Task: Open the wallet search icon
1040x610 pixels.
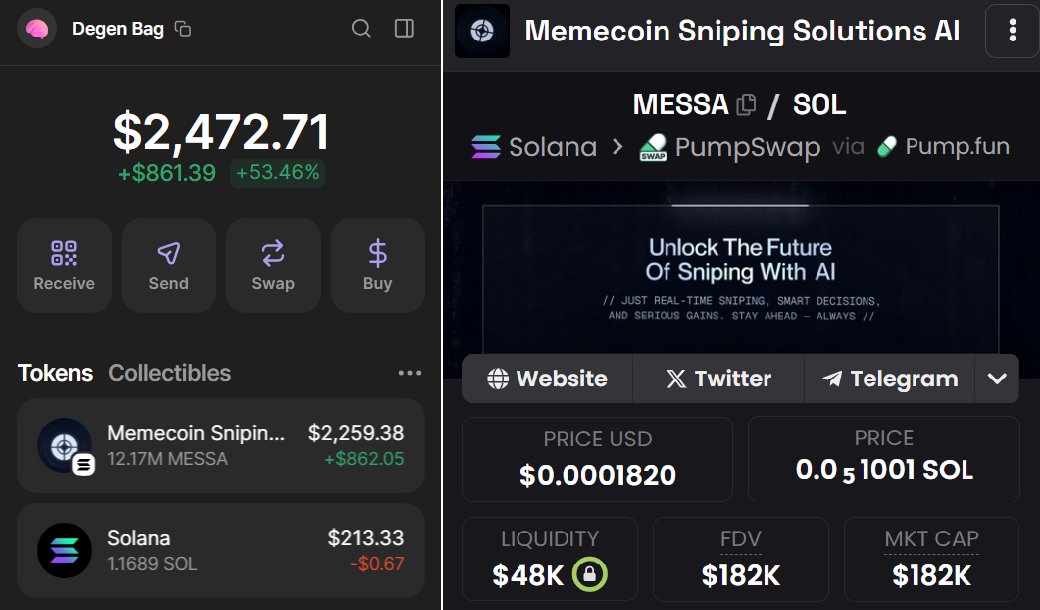Action: pos(361,29)
